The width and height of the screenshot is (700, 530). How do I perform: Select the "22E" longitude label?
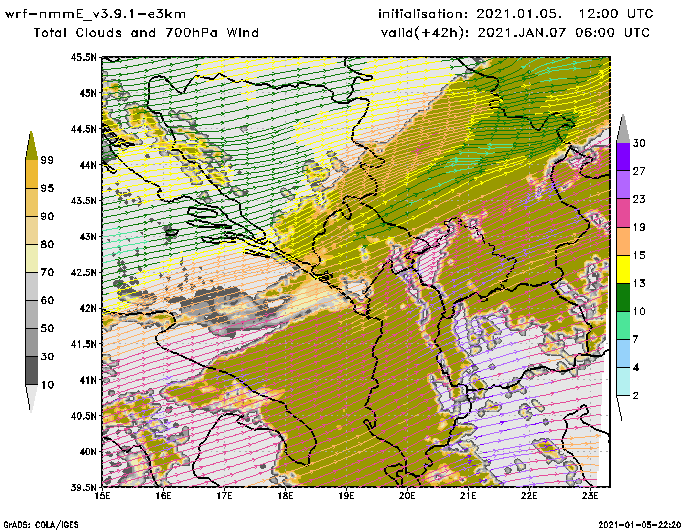point(529,496)
